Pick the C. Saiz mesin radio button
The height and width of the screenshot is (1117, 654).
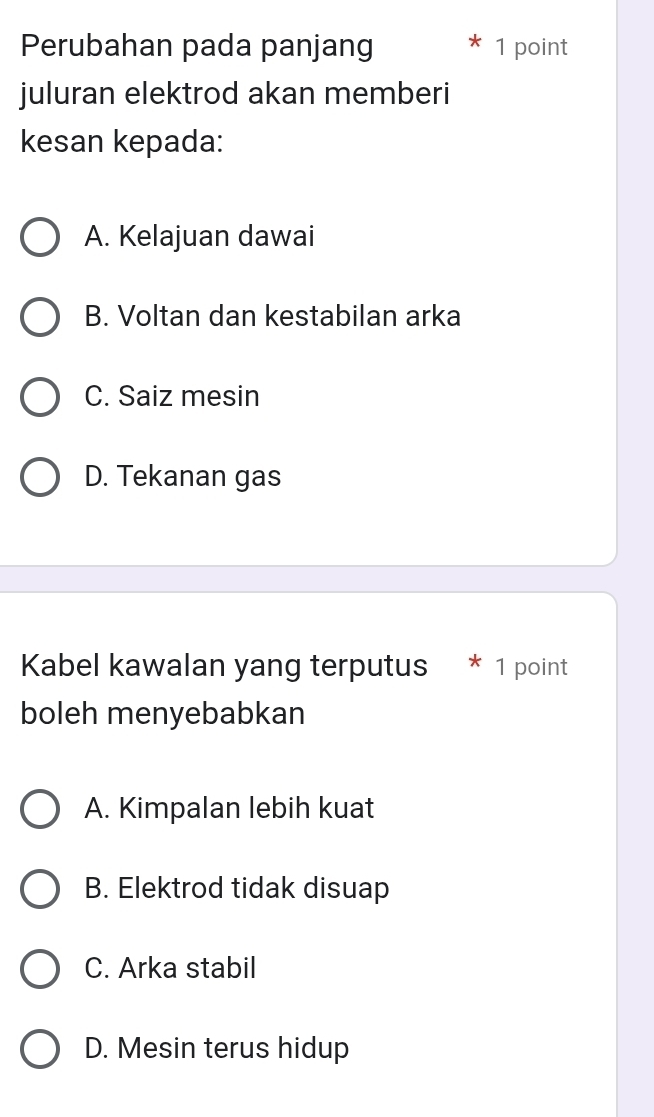coord(40,398)
